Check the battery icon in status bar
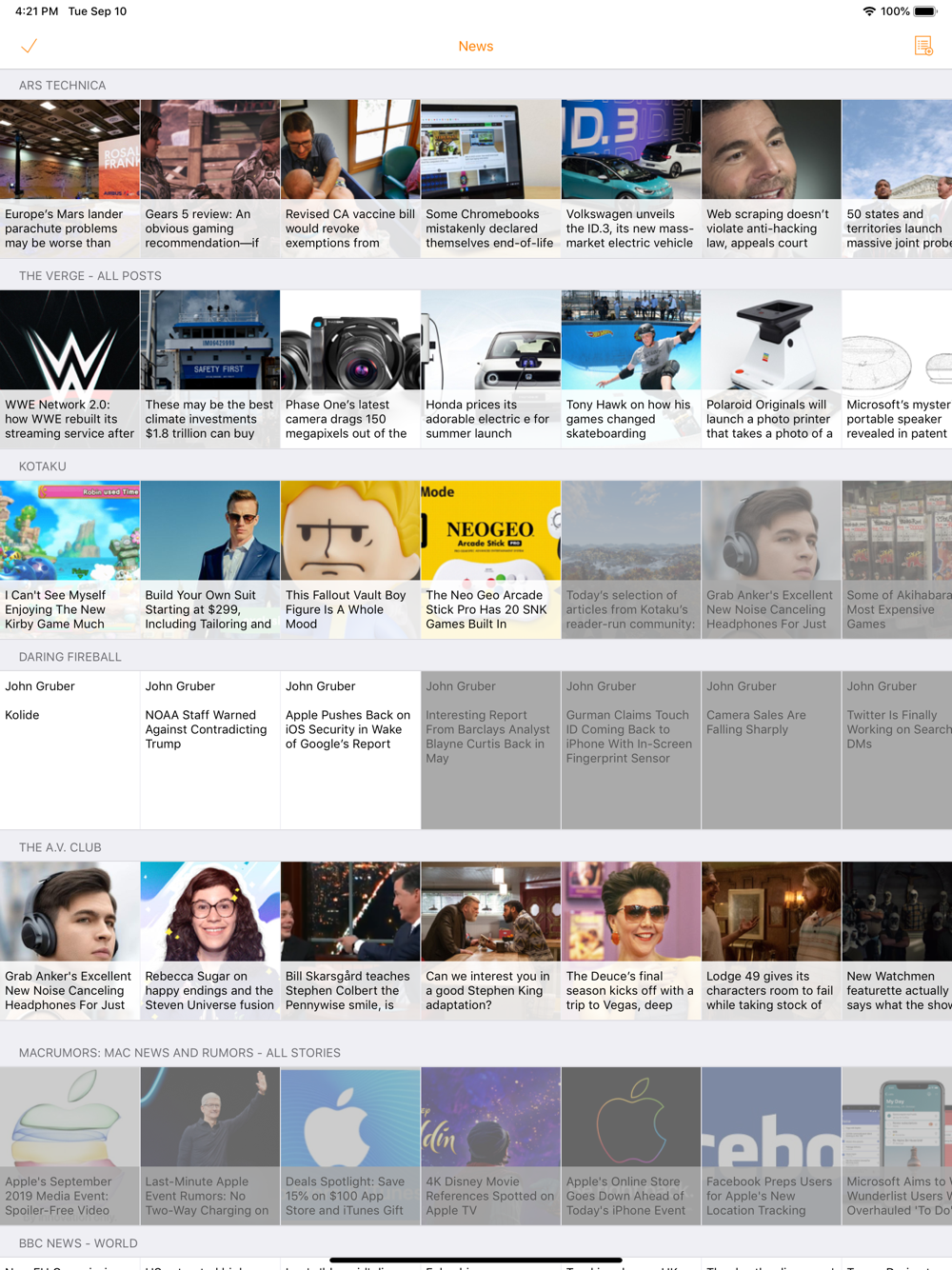Image resolution: width=952 pixels, height=1270 pixels. pyautogui.click(x=925, y=11)
